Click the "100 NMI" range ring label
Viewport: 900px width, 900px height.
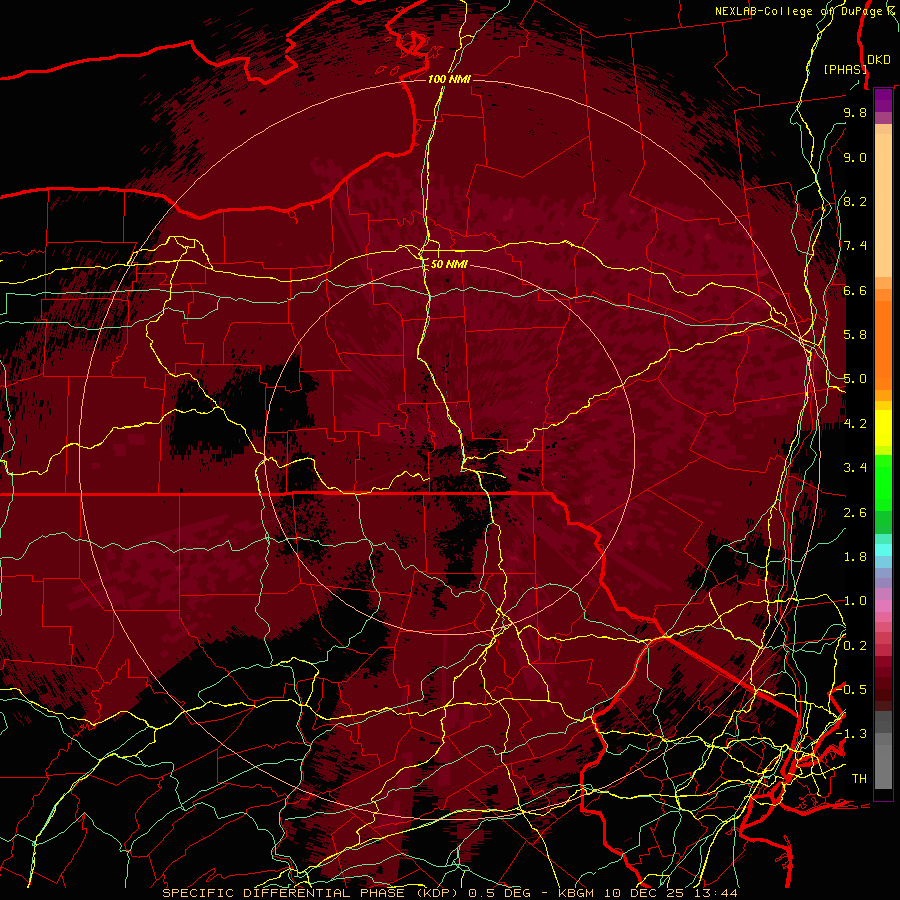449,79
